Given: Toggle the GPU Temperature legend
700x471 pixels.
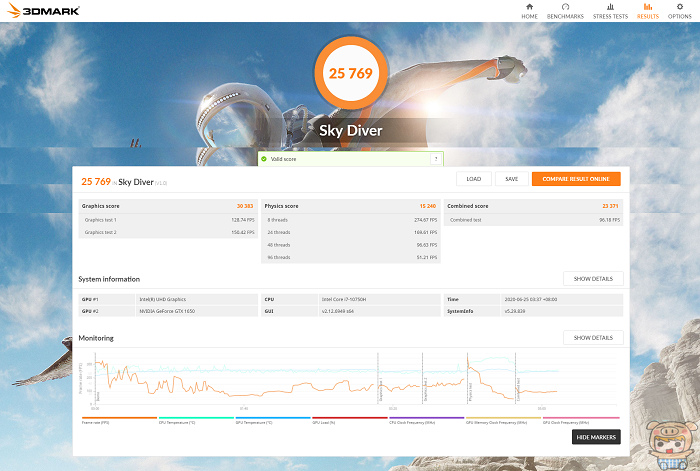Looking at the screenshot, I should pos(273,420).
